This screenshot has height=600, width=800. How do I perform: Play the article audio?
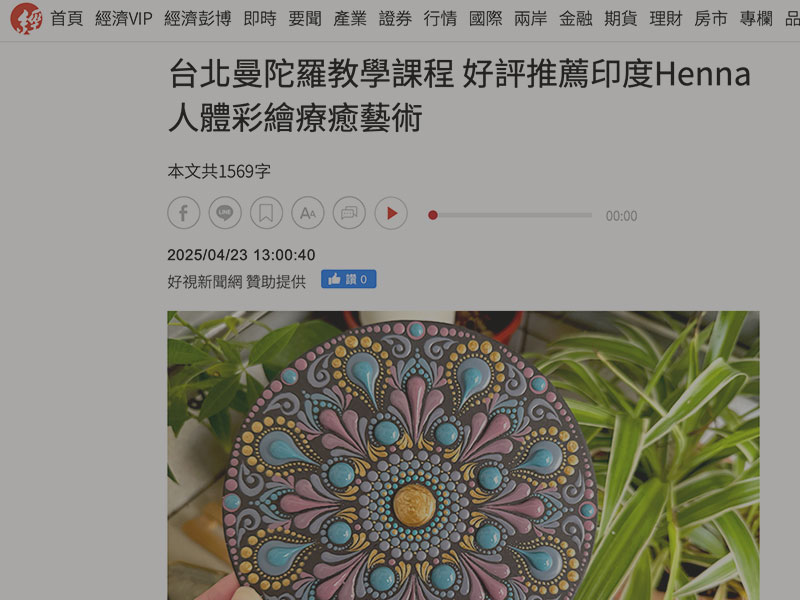pos(391,213)
